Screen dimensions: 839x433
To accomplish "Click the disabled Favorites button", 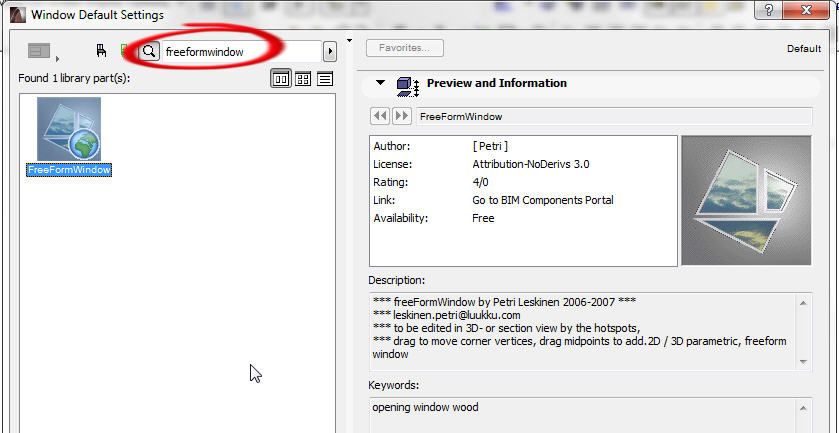I will 405,48.
